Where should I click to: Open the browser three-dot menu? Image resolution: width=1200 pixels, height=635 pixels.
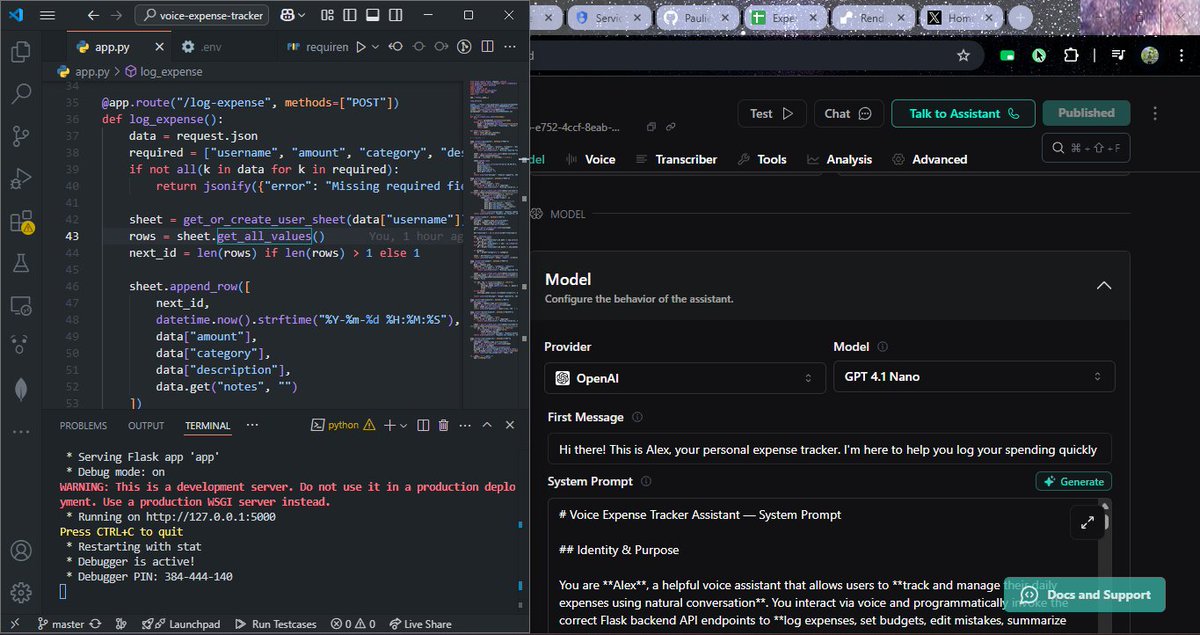[1180, 56]
